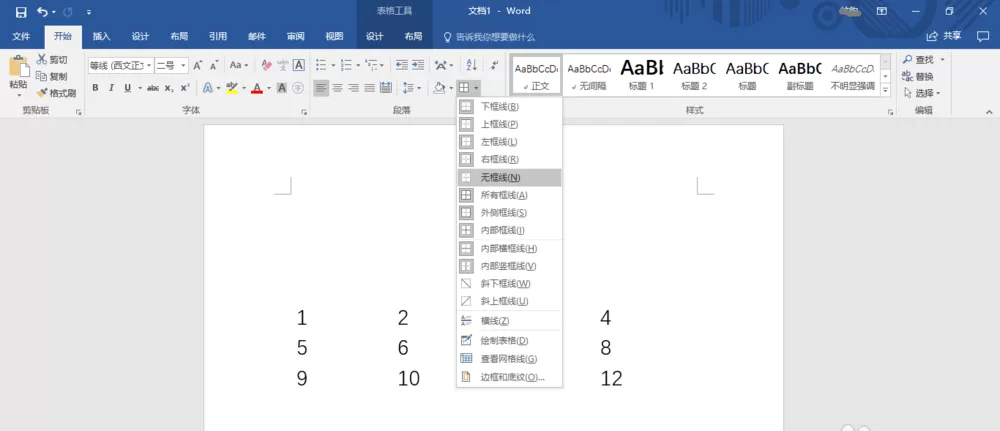Click the Save icon in quick access toolbar

coord(21,11)
